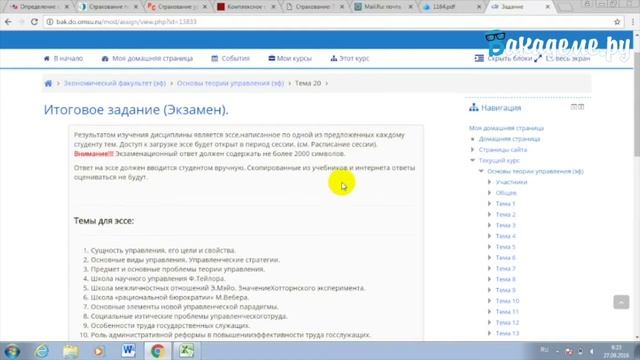
Task: Click the taskbar clock showing the date
Action: click(x=616, y=351)
